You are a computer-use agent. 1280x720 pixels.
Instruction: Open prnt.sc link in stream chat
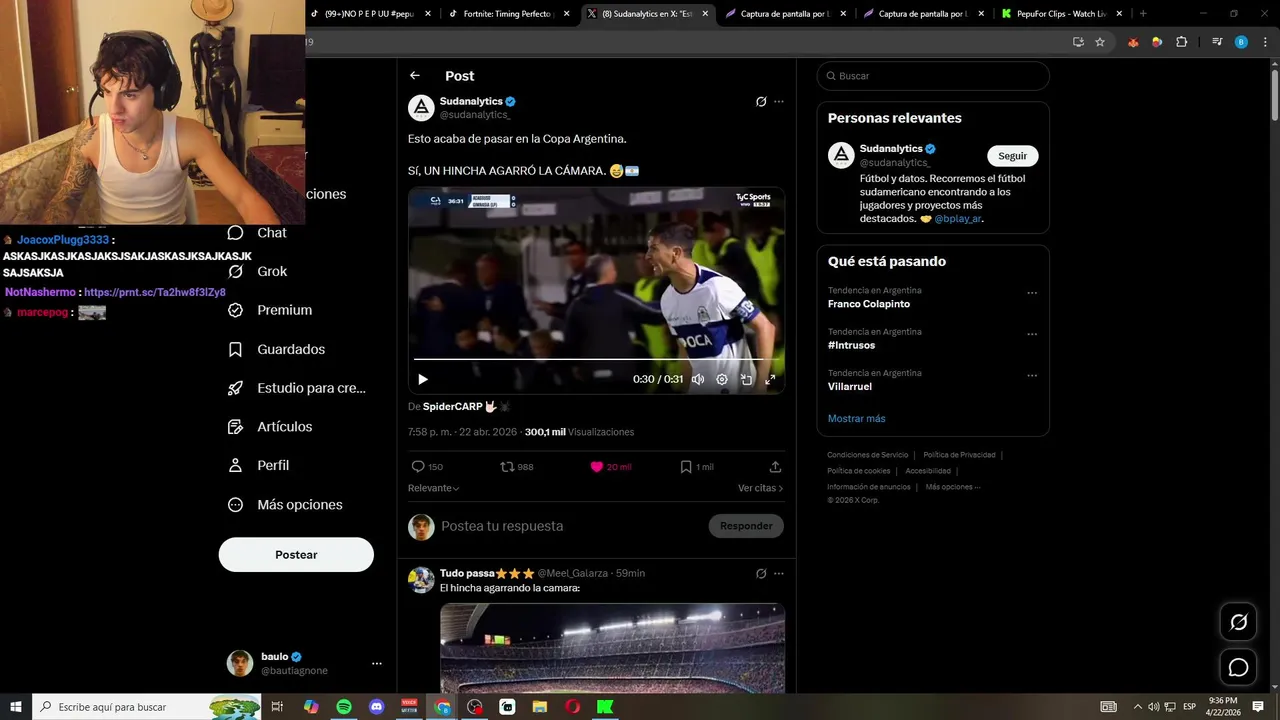(155, 293)
